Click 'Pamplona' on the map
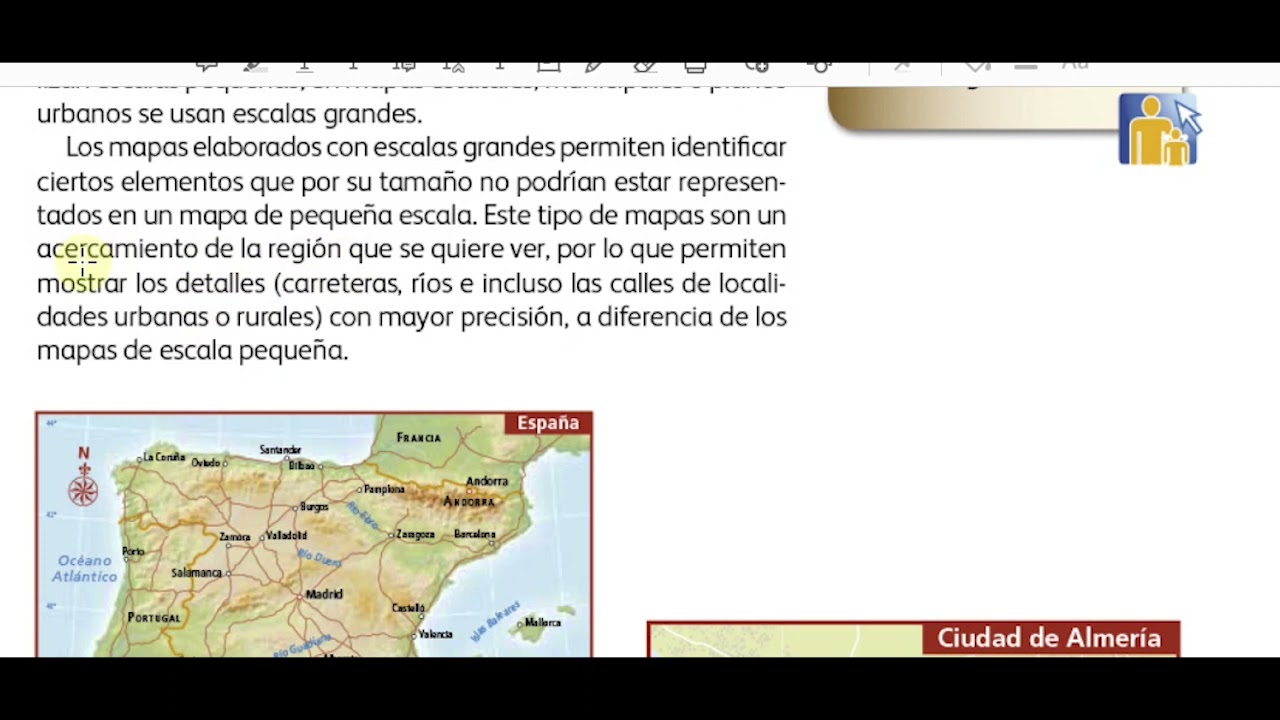1280x720 pixels. (384, 489)
